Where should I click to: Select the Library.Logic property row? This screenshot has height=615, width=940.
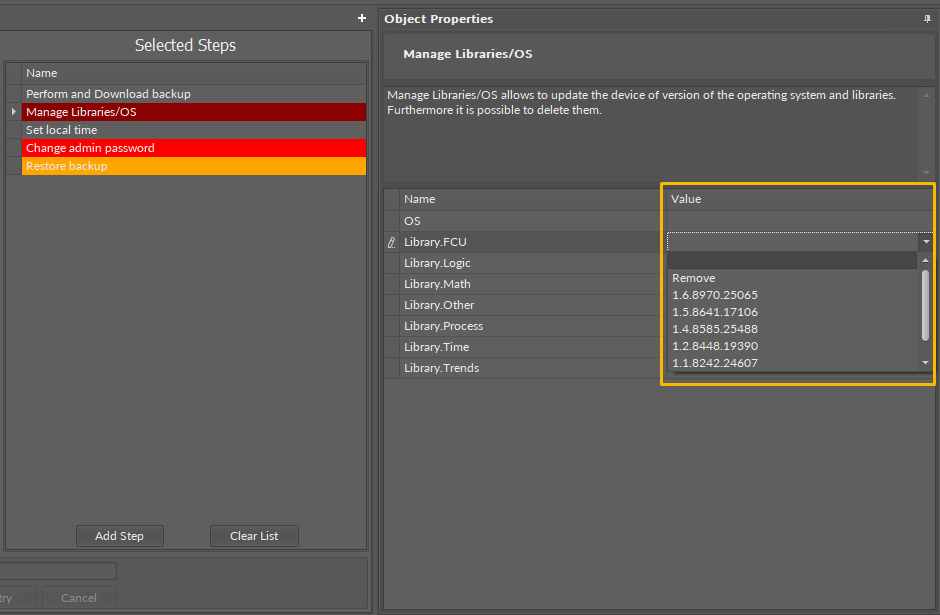pos(437,263)
